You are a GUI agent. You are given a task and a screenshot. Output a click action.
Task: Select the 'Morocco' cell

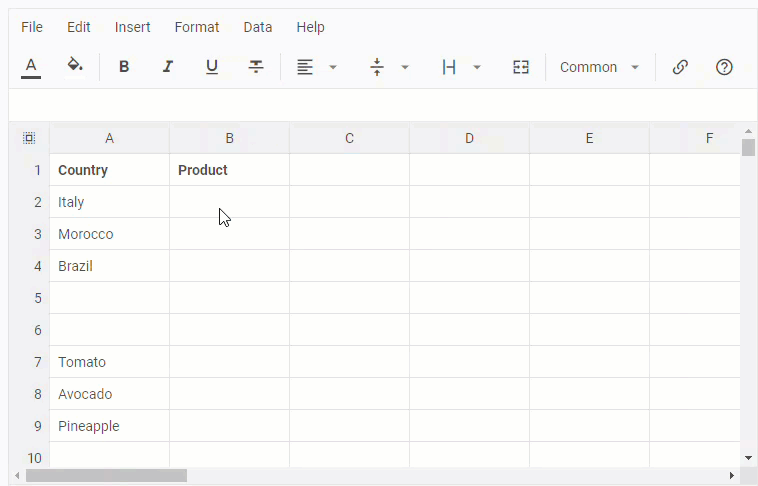pos(110,234)
